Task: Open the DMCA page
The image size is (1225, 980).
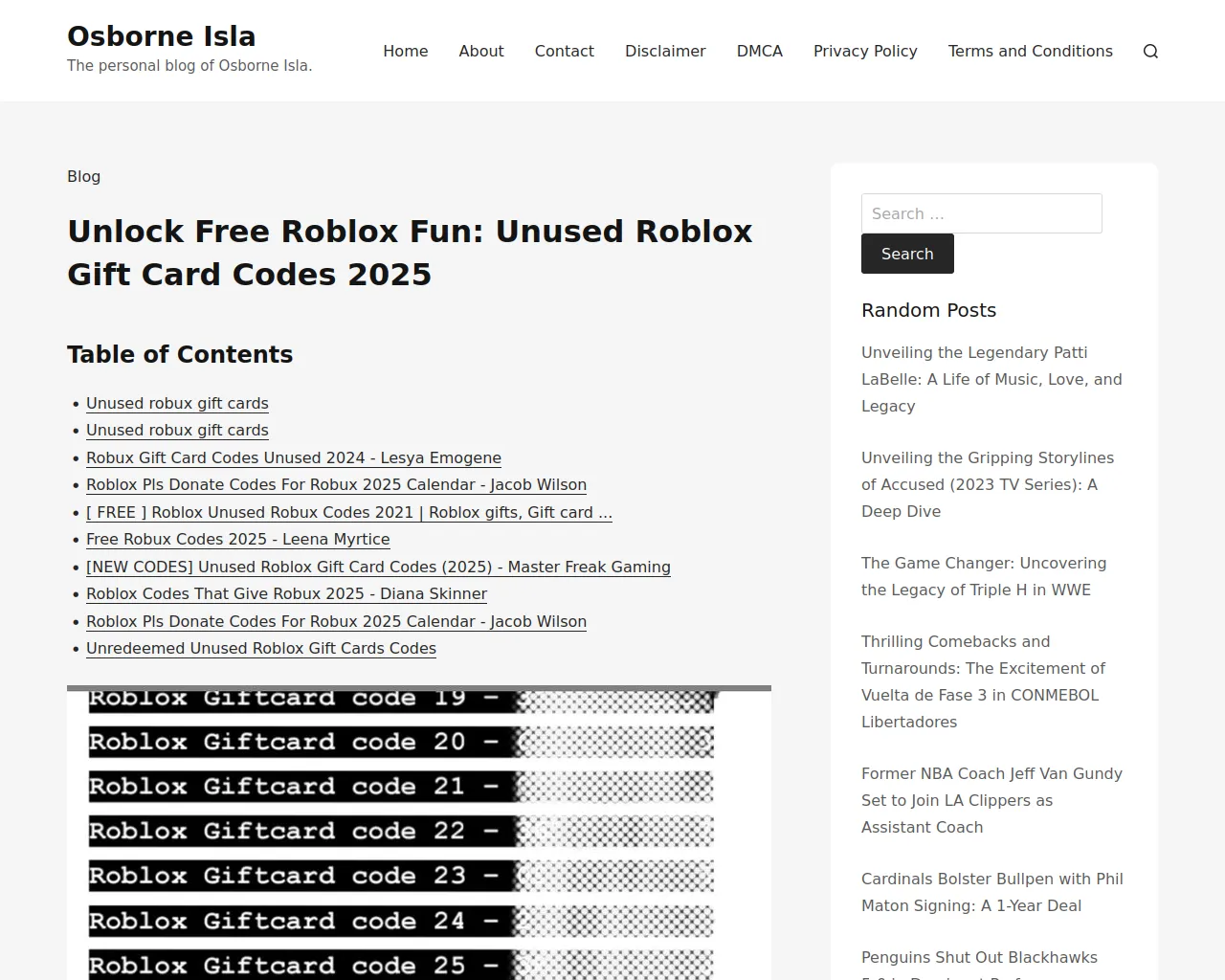Action: pyautogui.click(x=760, y=51)
